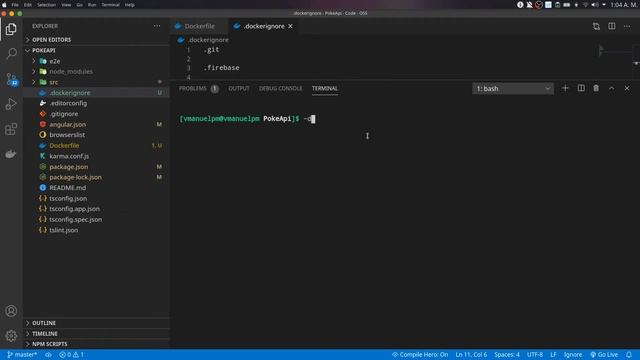This screenshot has height=360, width=640.
Task: Close the terminal panel
Action: pos(627,88)
